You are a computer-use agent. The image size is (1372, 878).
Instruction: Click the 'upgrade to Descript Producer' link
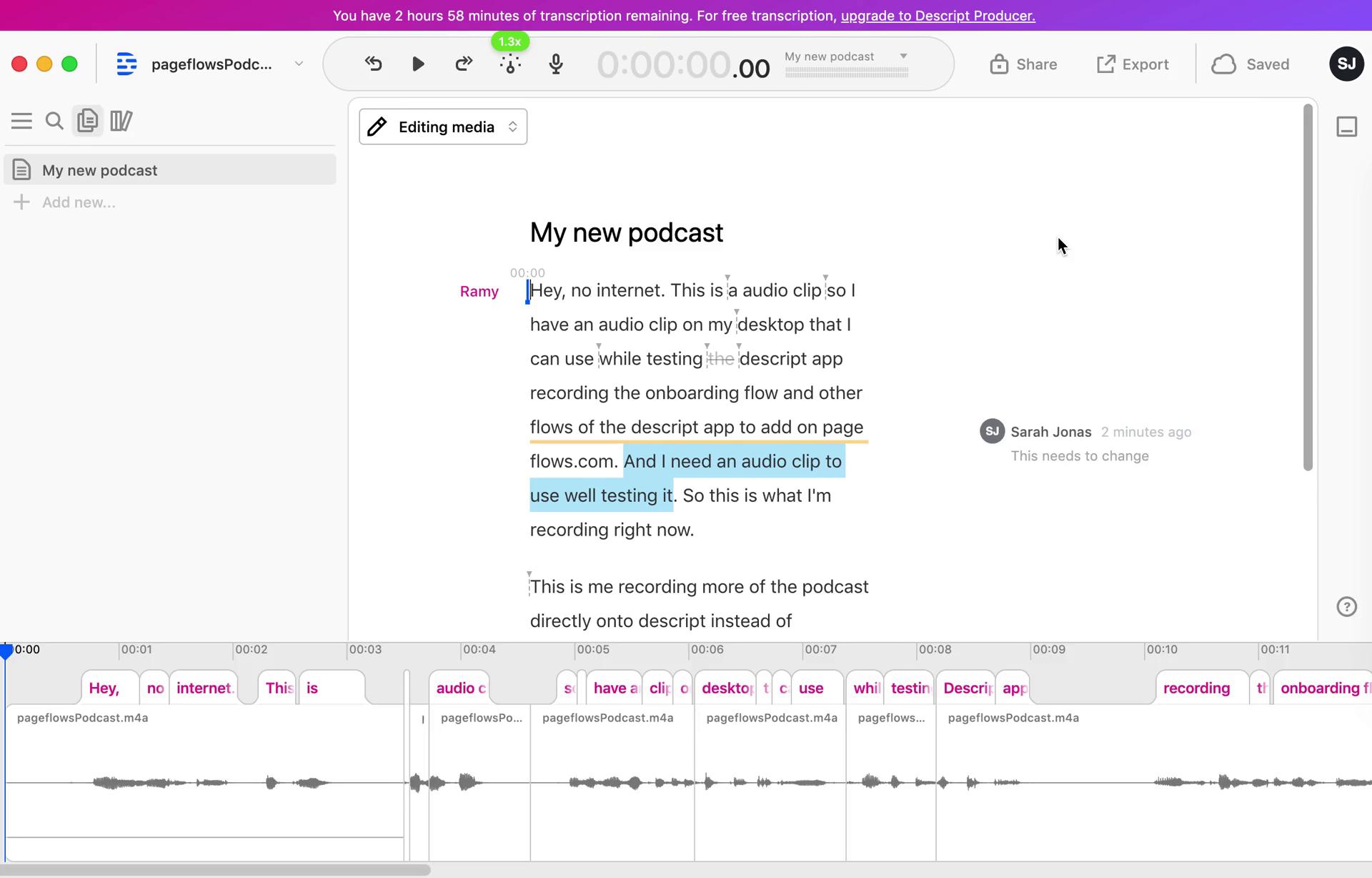pyautogui.click(x=938, y=15)
